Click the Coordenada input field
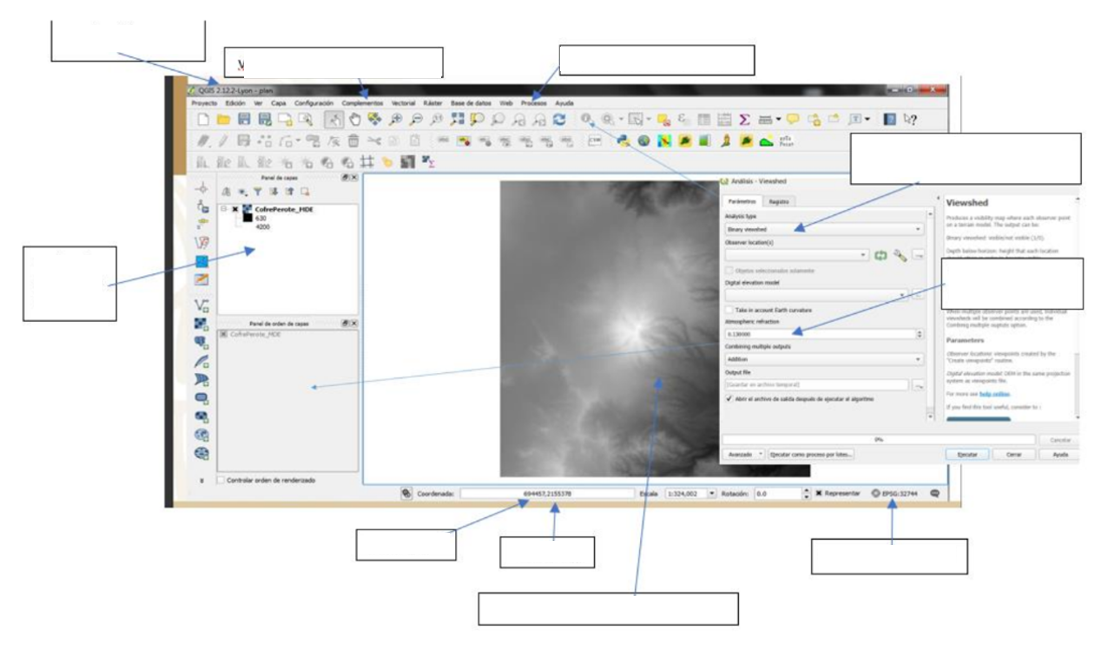This screenshot has height=645, width=1094. [x=547, y=494]
